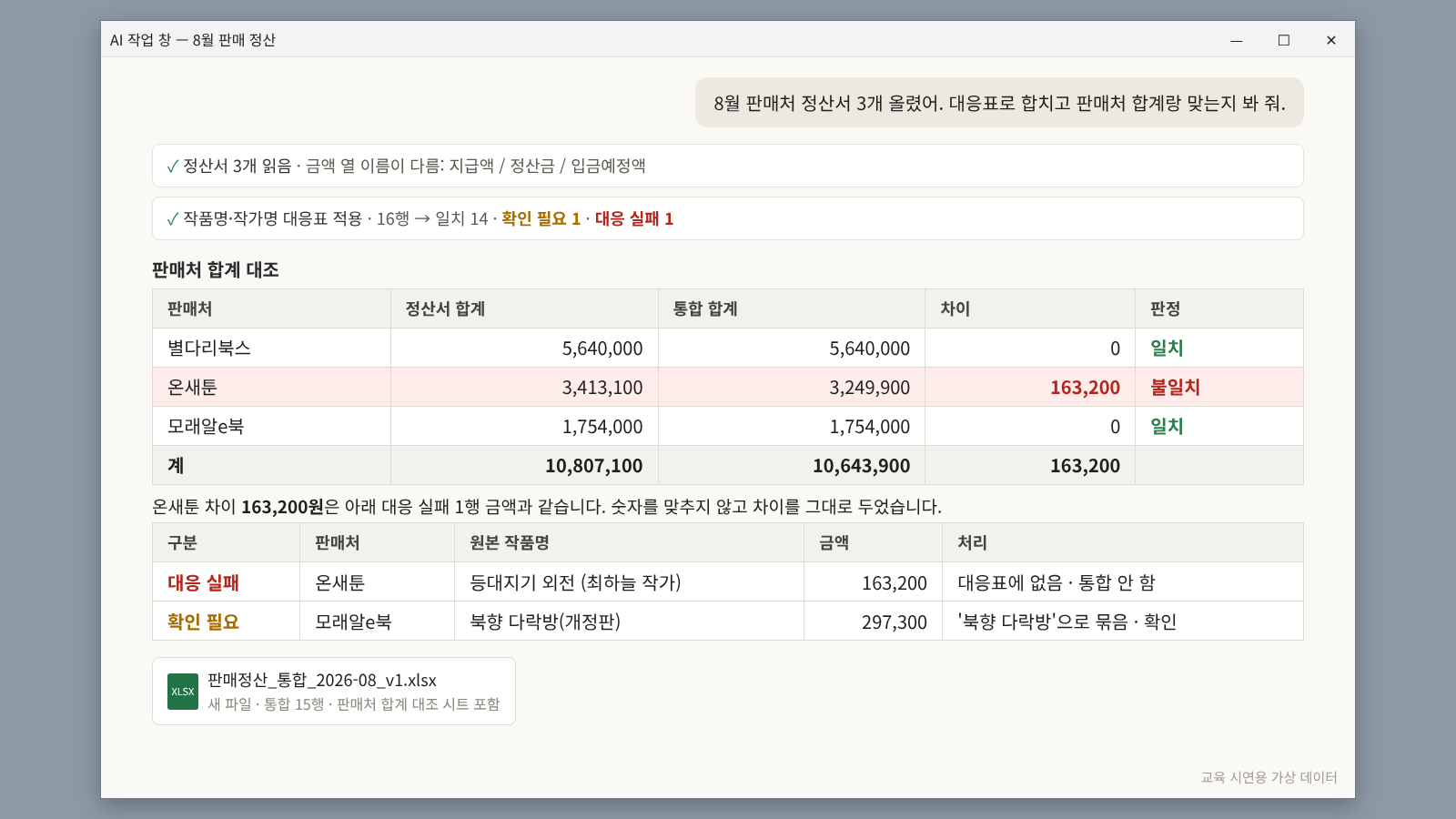Select the '모래알e북' cell in the totals table

(x=272, y=426)
